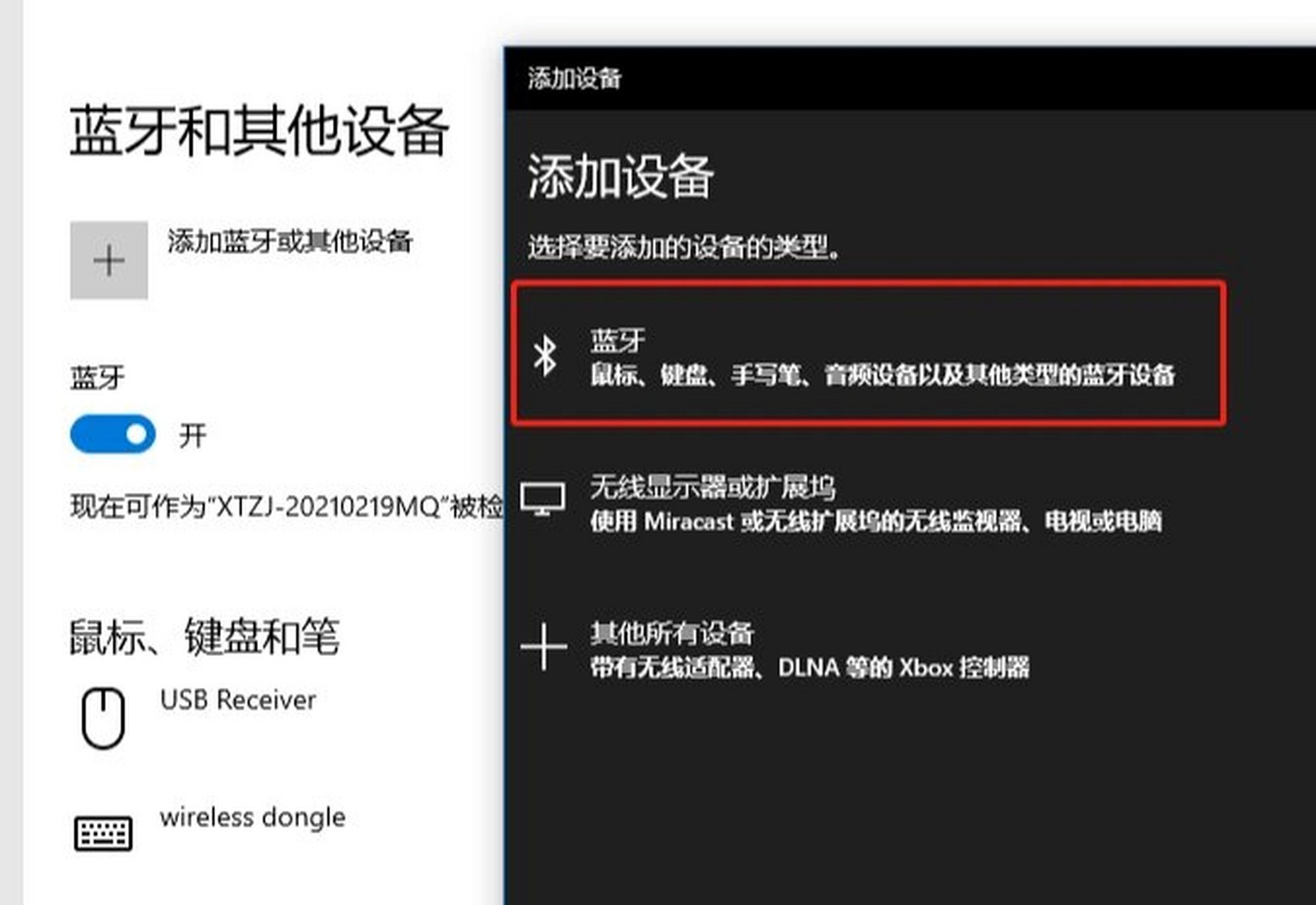Click the plus icon for all other devices
This screenshot has width=1316, height=905.
click(x=543, y=646)
